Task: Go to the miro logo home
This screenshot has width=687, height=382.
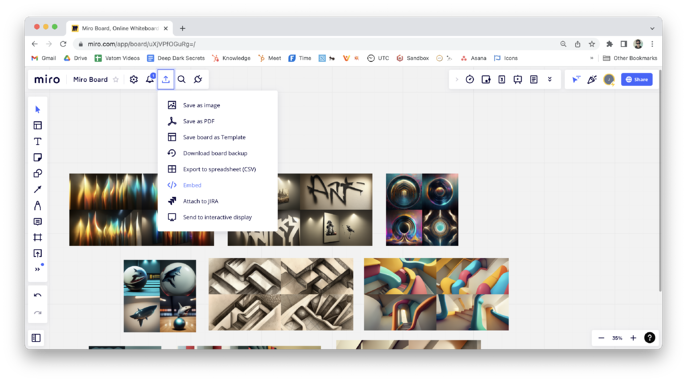Action: pos(47,79)
